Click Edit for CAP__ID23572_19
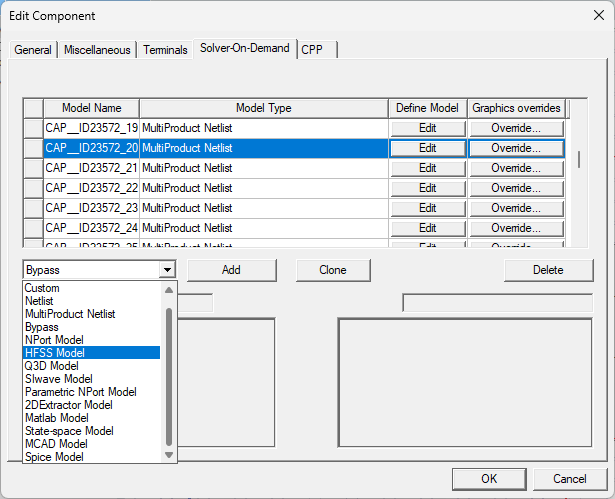615x499 pixels. click(x=428, y=128)
